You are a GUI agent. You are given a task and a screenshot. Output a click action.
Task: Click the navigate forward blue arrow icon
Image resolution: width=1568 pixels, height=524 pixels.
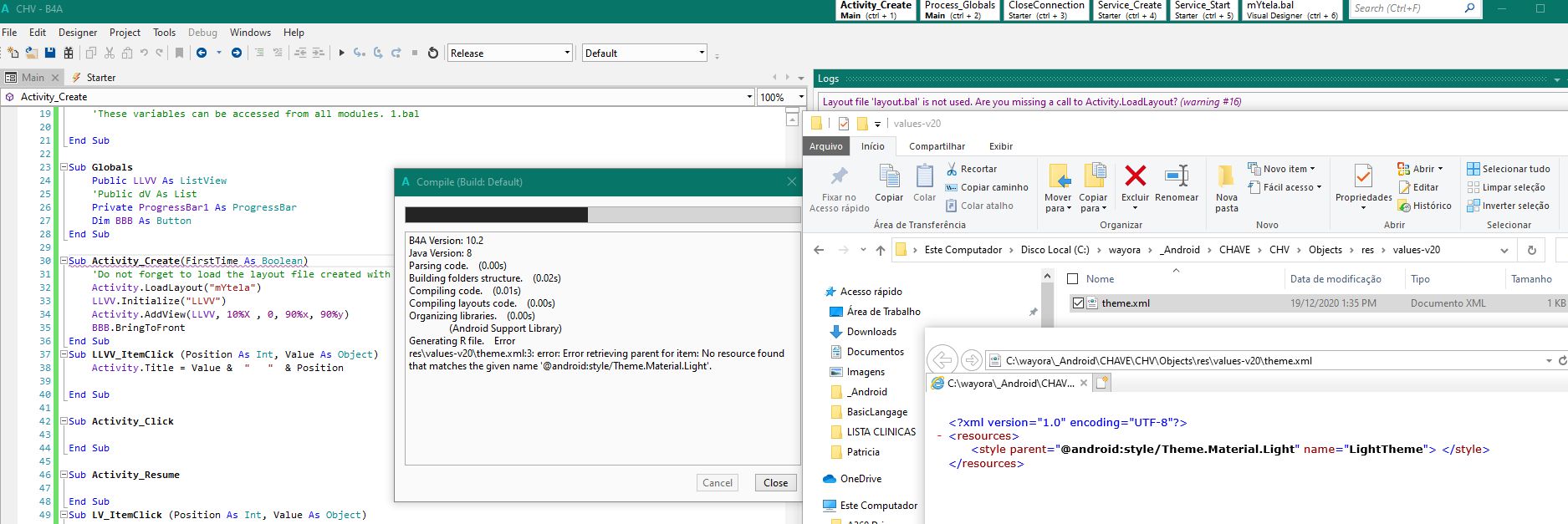pyautogui.click(x=237, y=53)
